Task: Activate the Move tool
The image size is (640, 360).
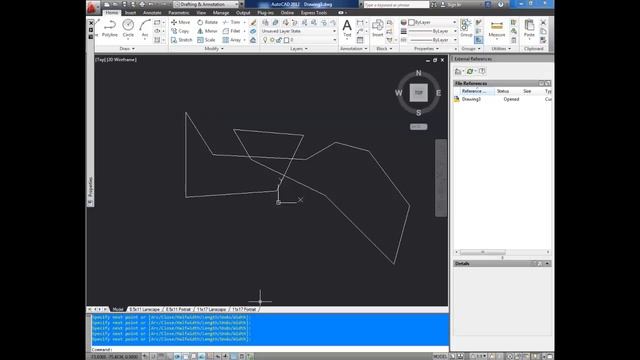Action: pos(180,22)
